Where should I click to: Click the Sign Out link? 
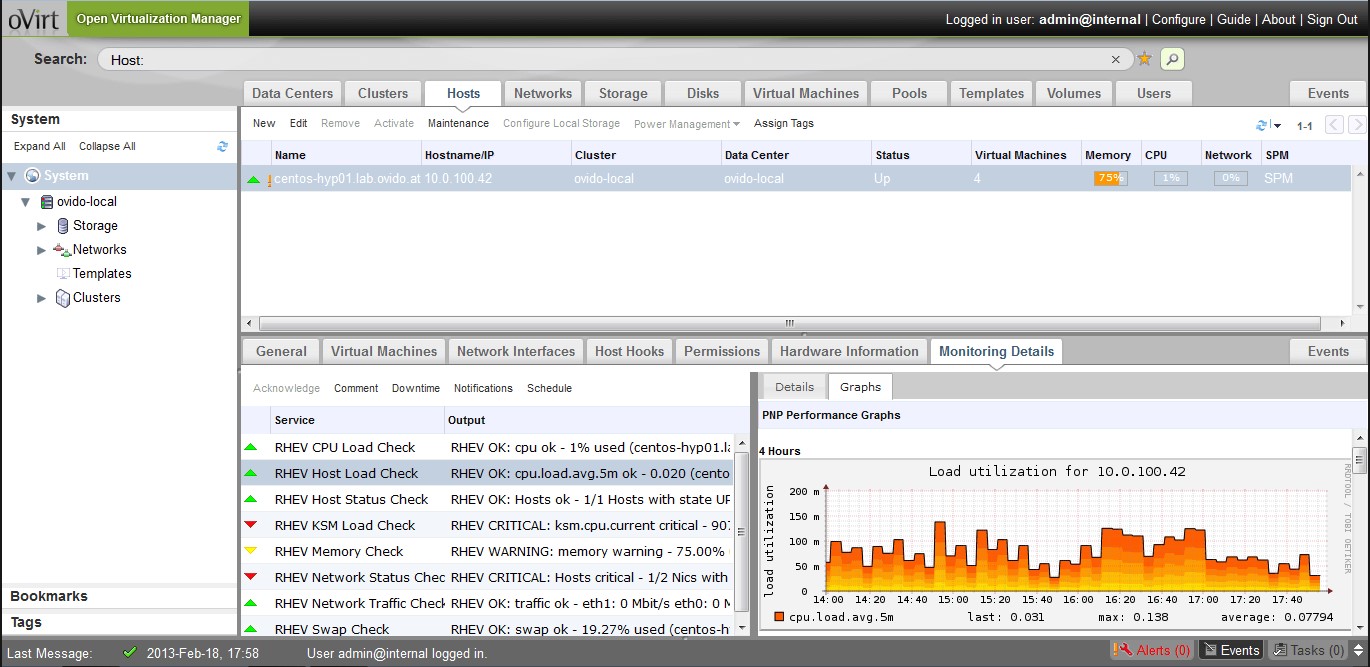(1332, 19)
